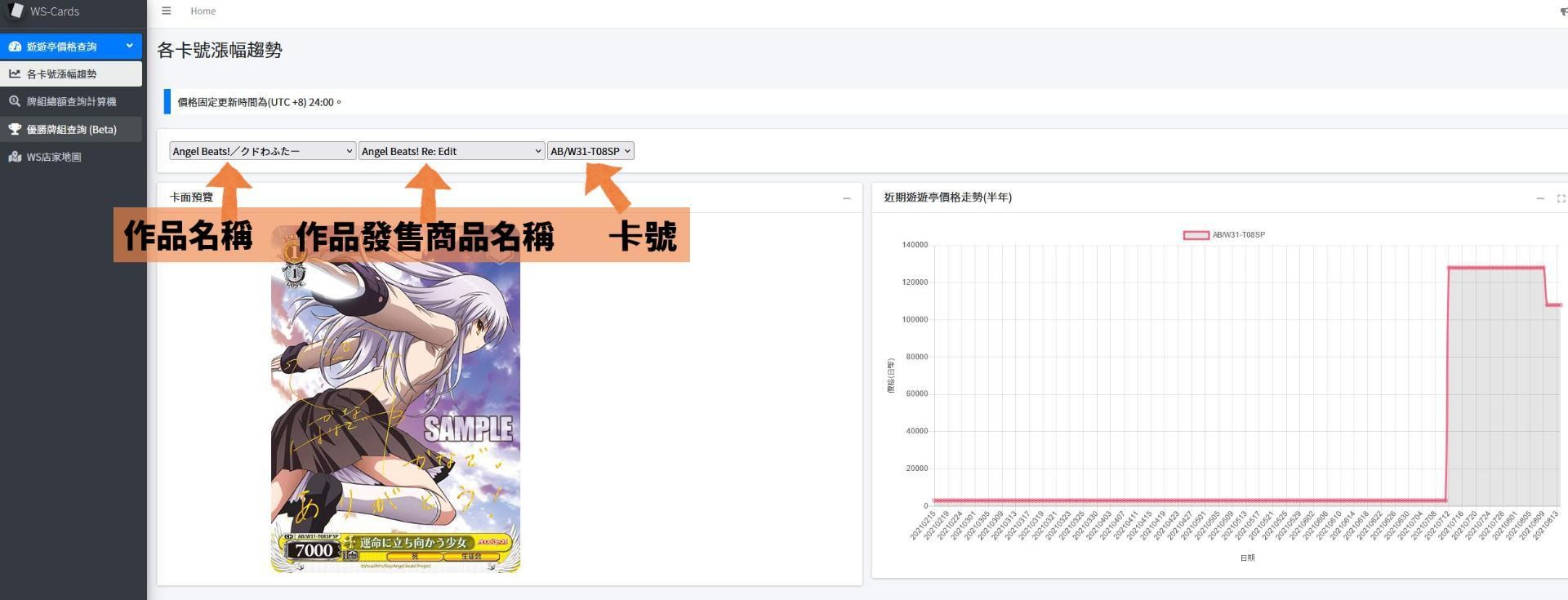Screen dimensions: 1568x600
Task: Click the Home breadcrumb link
Action: click(203, 11)
